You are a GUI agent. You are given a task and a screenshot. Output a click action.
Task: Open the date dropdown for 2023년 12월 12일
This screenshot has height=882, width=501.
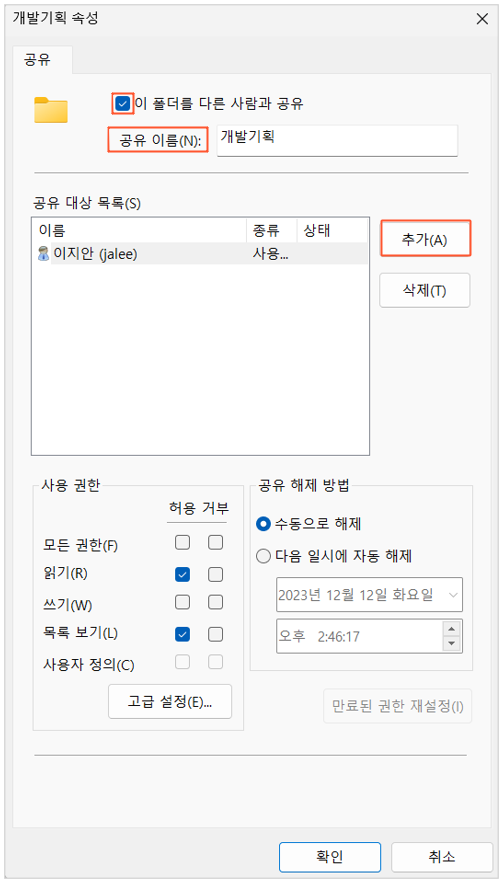tap(452, 595)
